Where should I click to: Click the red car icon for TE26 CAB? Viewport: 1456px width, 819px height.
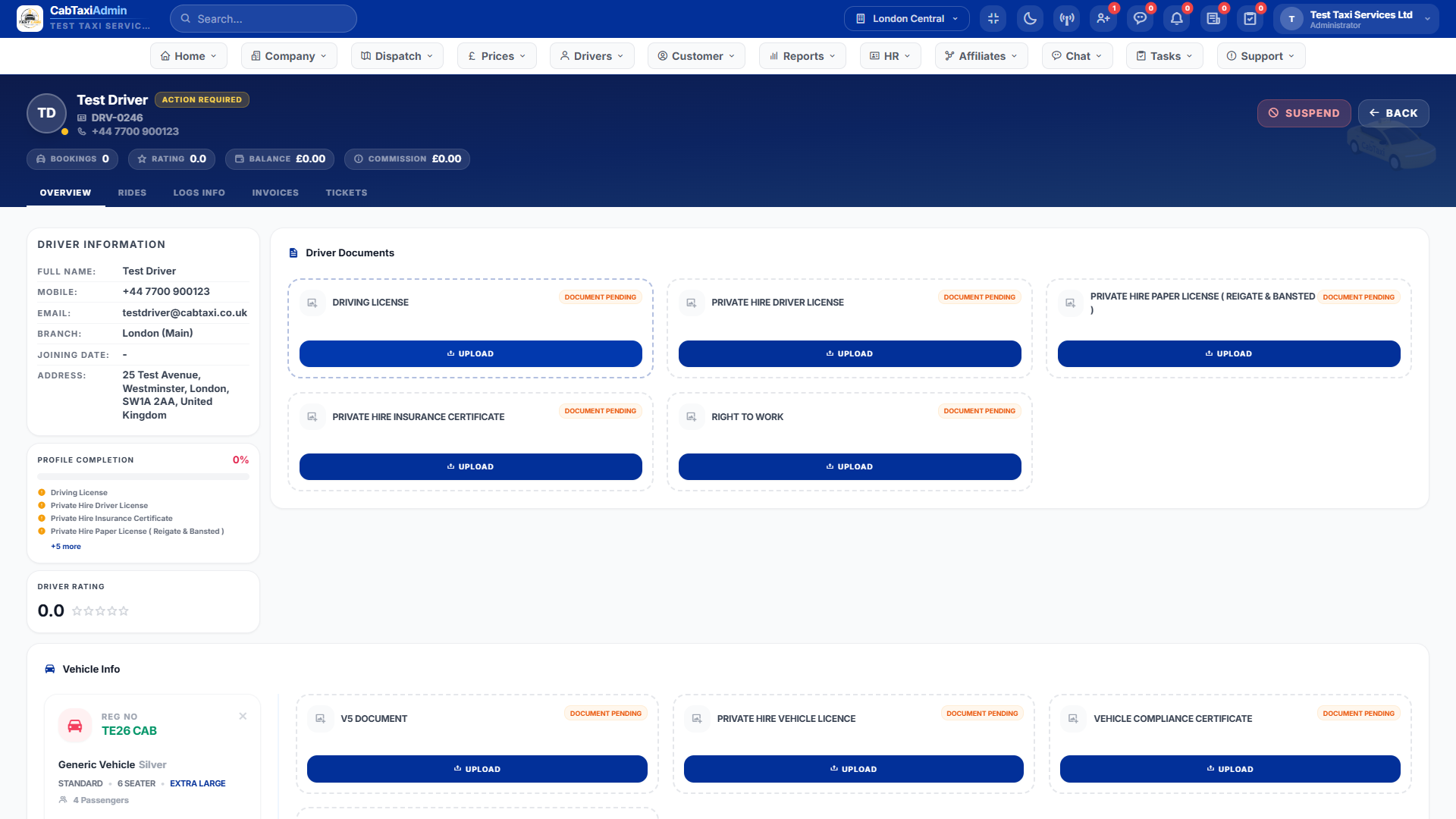pos(75,725)
